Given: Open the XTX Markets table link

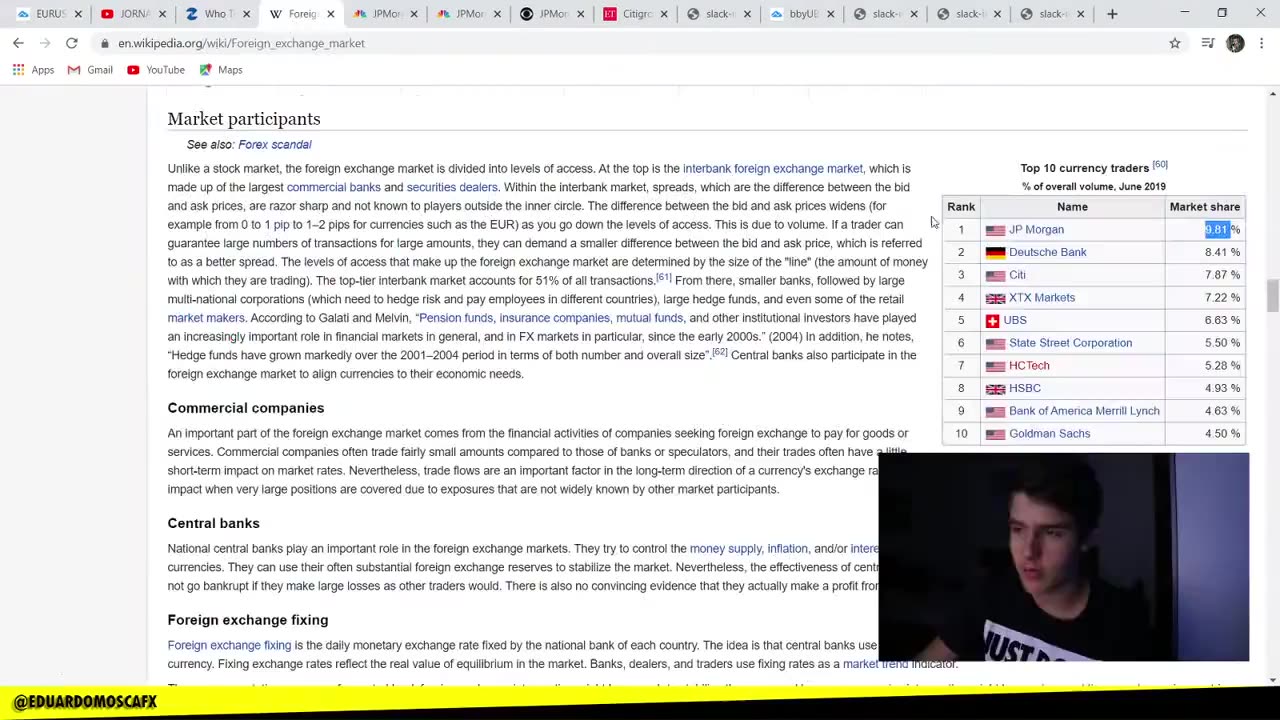Looking at the screenshot, I should pos(1042,298).
